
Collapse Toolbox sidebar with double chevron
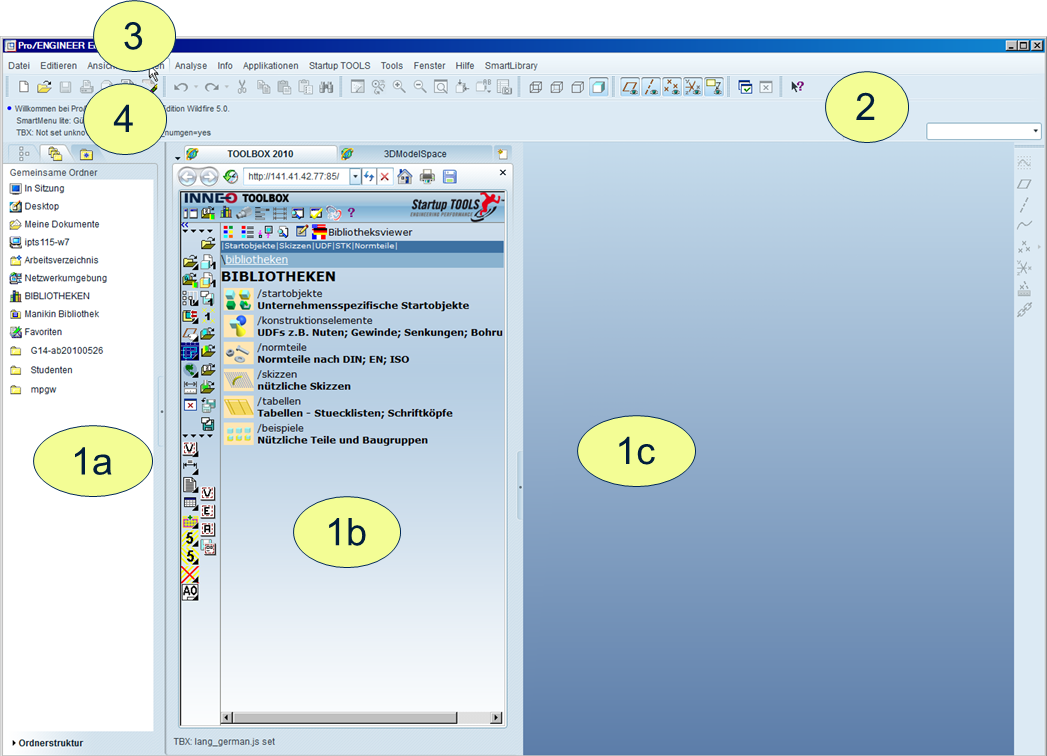[x=185, y=225]
